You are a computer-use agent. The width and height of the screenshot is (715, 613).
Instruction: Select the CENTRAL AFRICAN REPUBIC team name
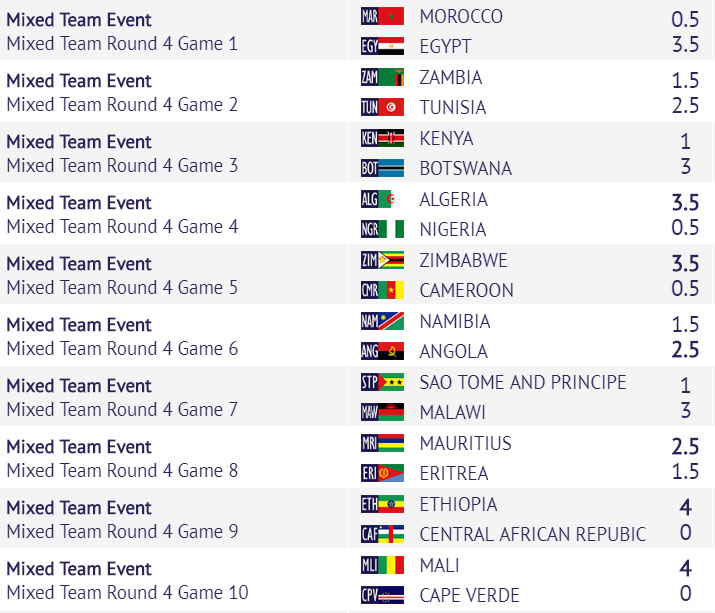[533, 535]
